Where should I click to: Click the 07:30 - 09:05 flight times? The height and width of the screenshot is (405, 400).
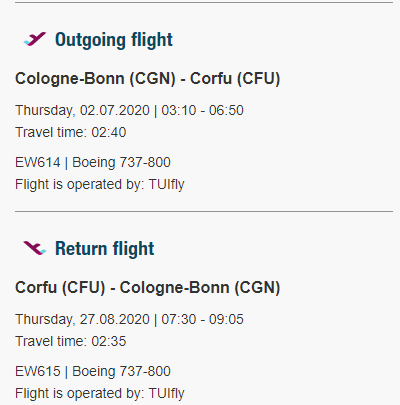[x=202, y=319]
